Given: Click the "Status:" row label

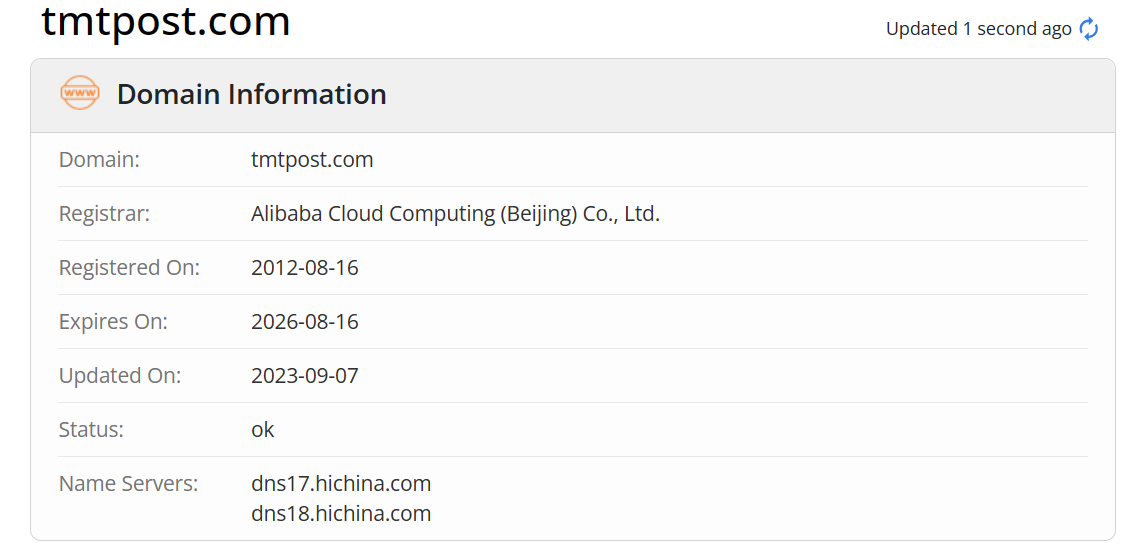Looking at the screenshot, I should (x=91, y=430).
